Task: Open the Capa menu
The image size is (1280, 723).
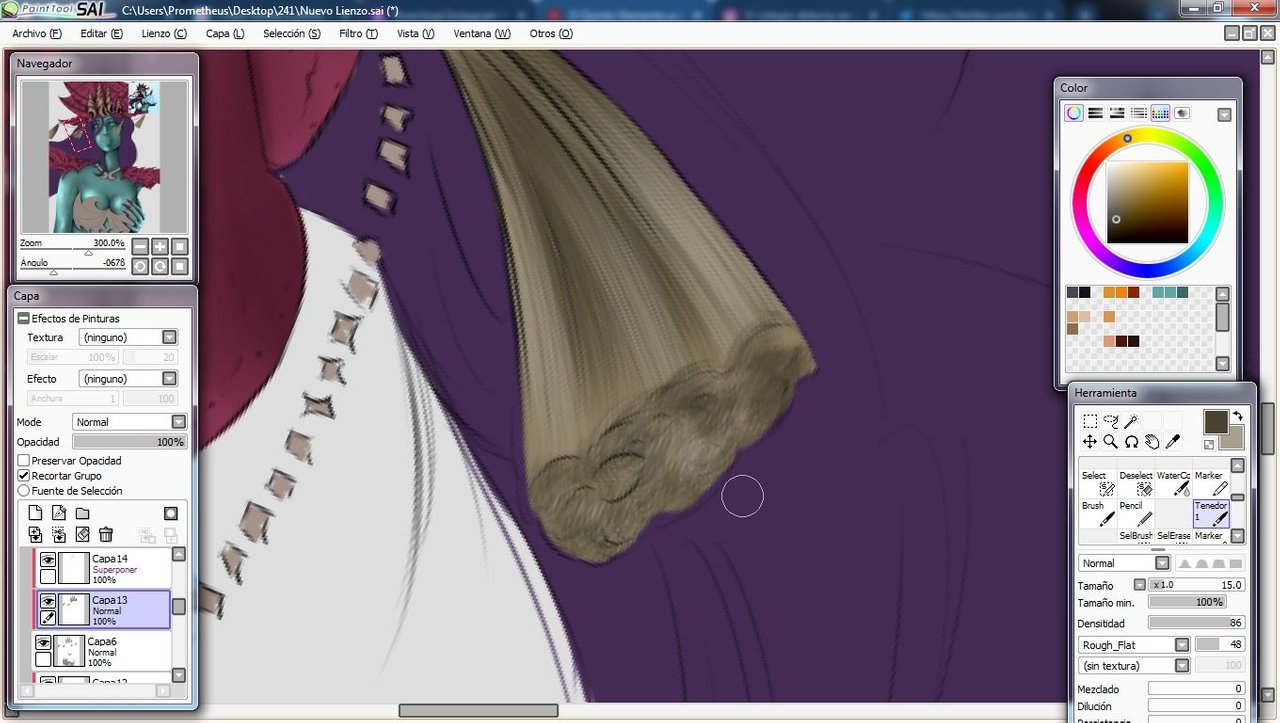Action: pyautogui.click(x=225, y=33)
